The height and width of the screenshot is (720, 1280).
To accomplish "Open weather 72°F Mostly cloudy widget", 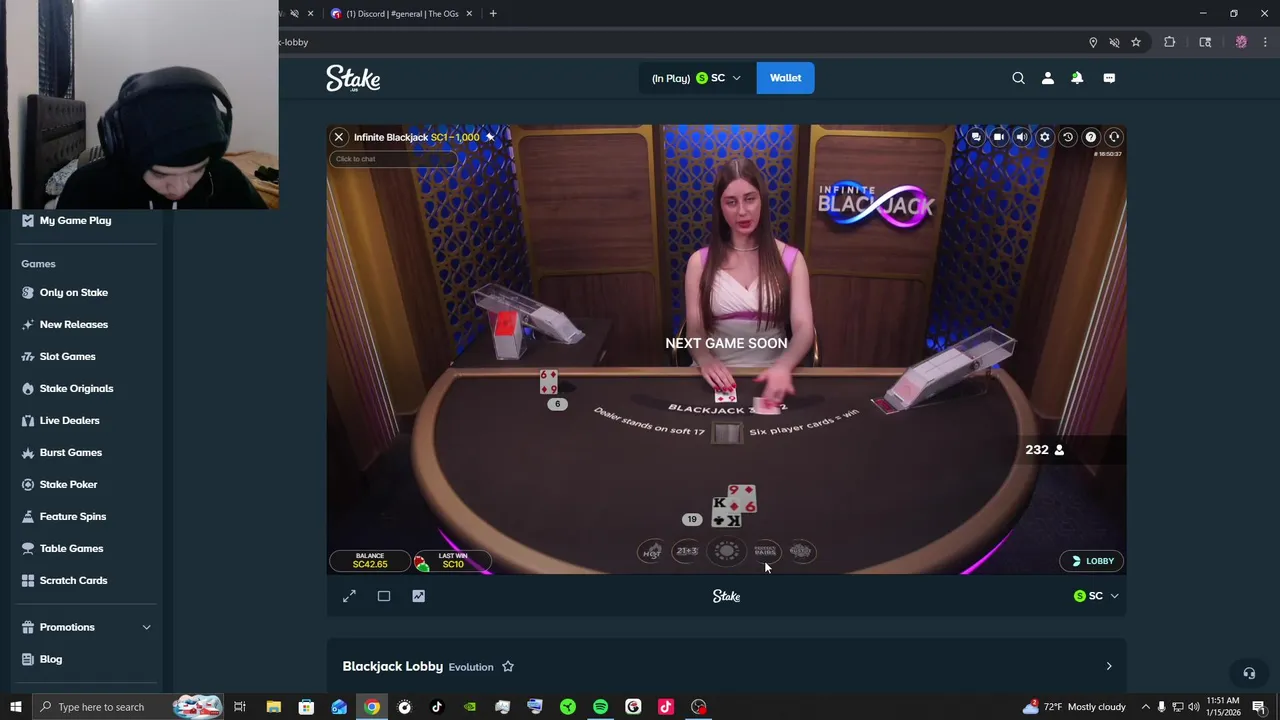I will [x=1073, y=707].
